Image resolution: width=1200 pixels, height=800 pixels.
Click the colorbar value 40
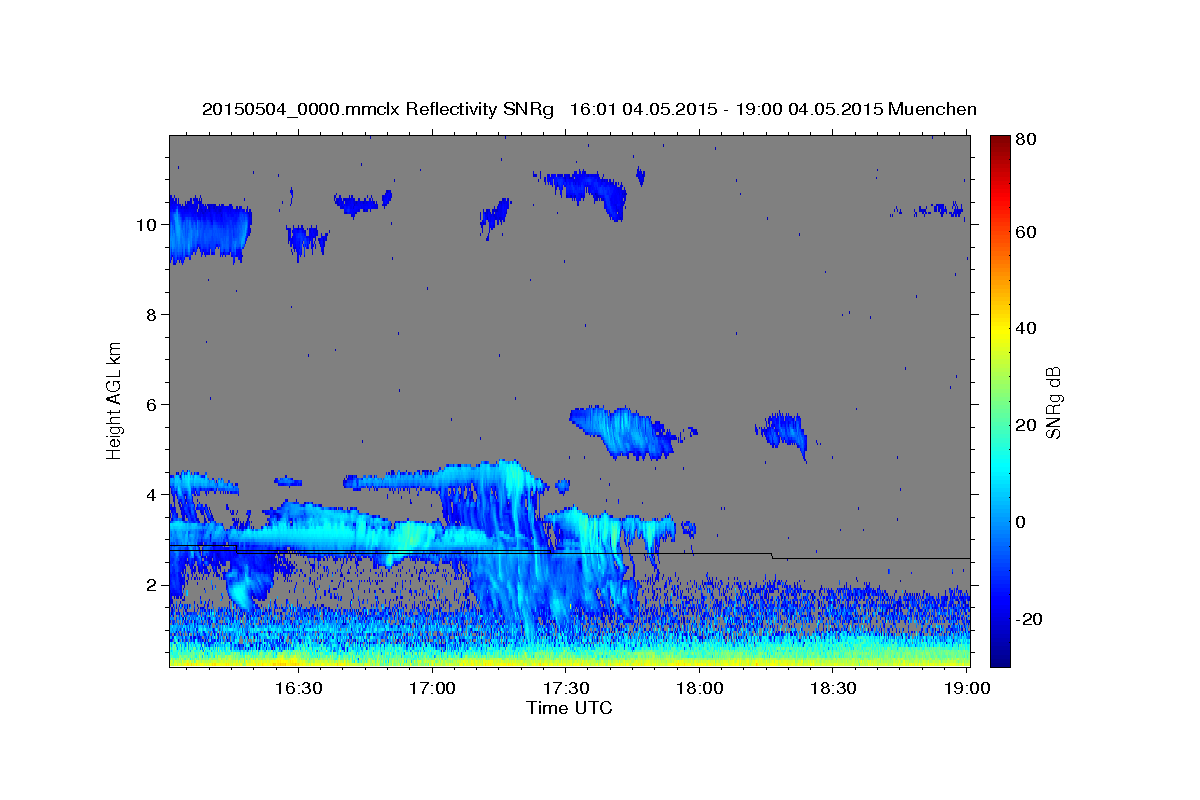tap(1026, 328)
